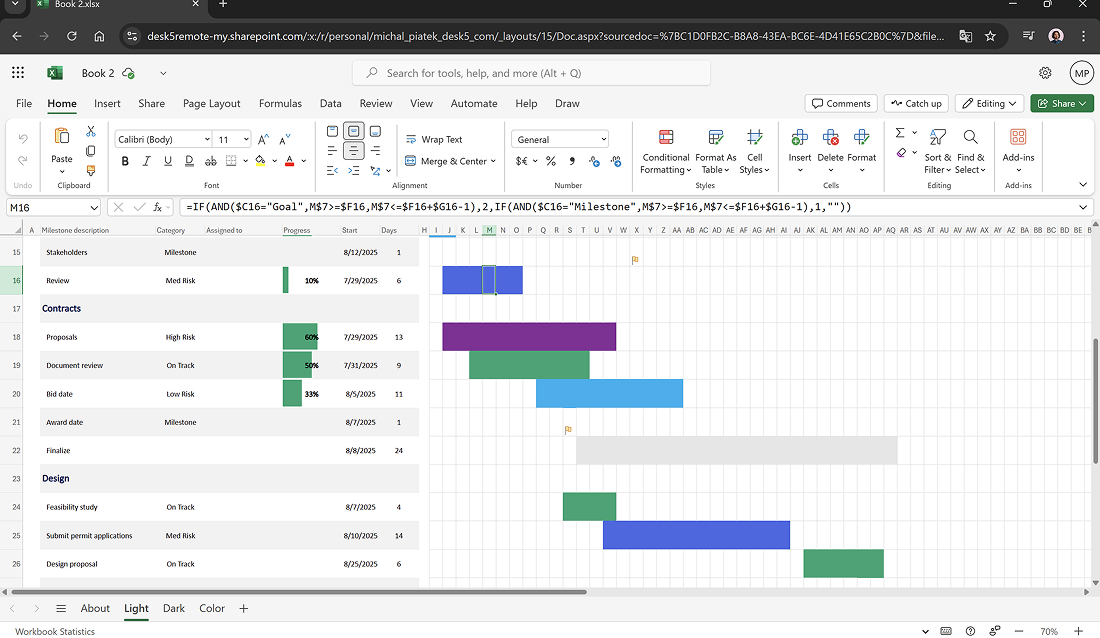This screenshot has width=1100, height=638.
Task: Toggle Center horizontal alignment
Action: tap(354, 151)
